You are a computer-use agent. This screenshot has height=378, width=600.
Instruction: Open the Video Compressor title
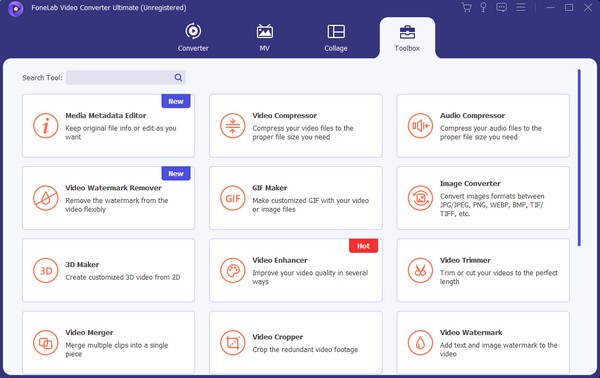[x=284, y=116]
